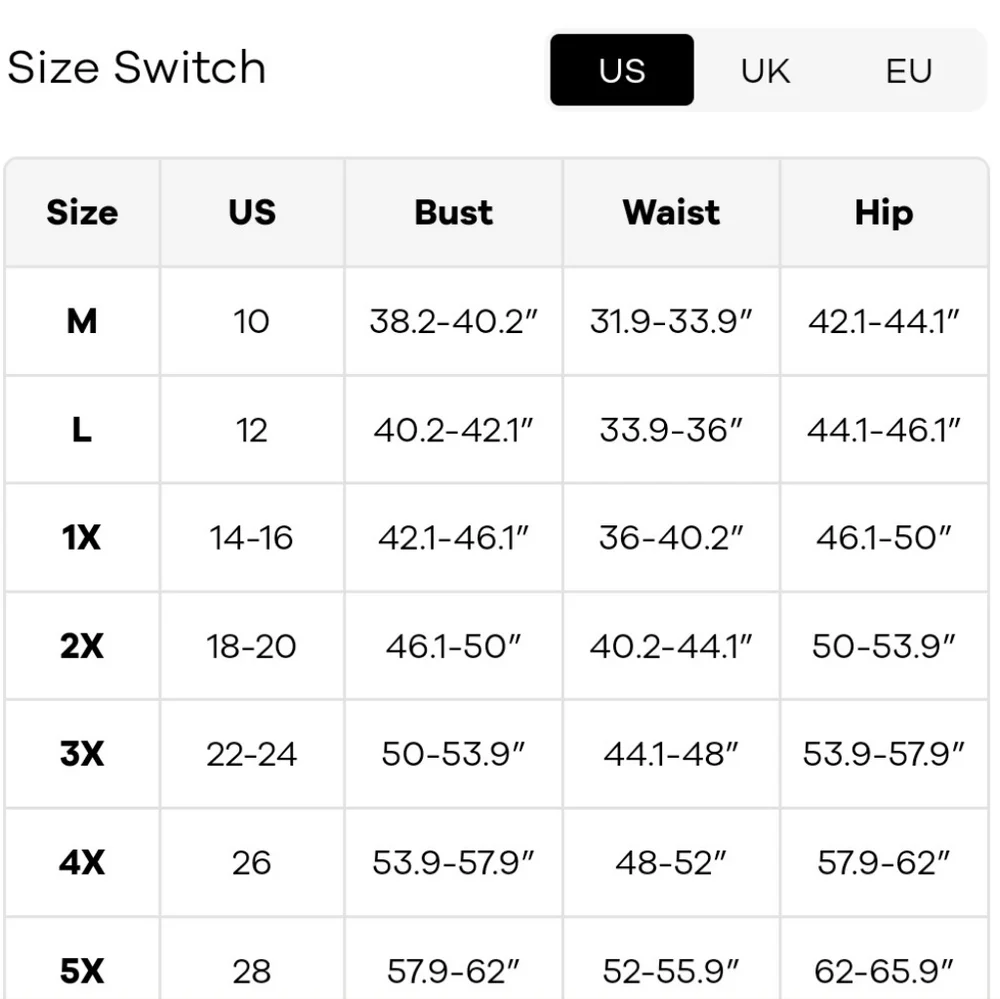The height and width of the screenshot is (999, 1000).
Task: Select the 4X size row label
Action: [x=82, y=862]
